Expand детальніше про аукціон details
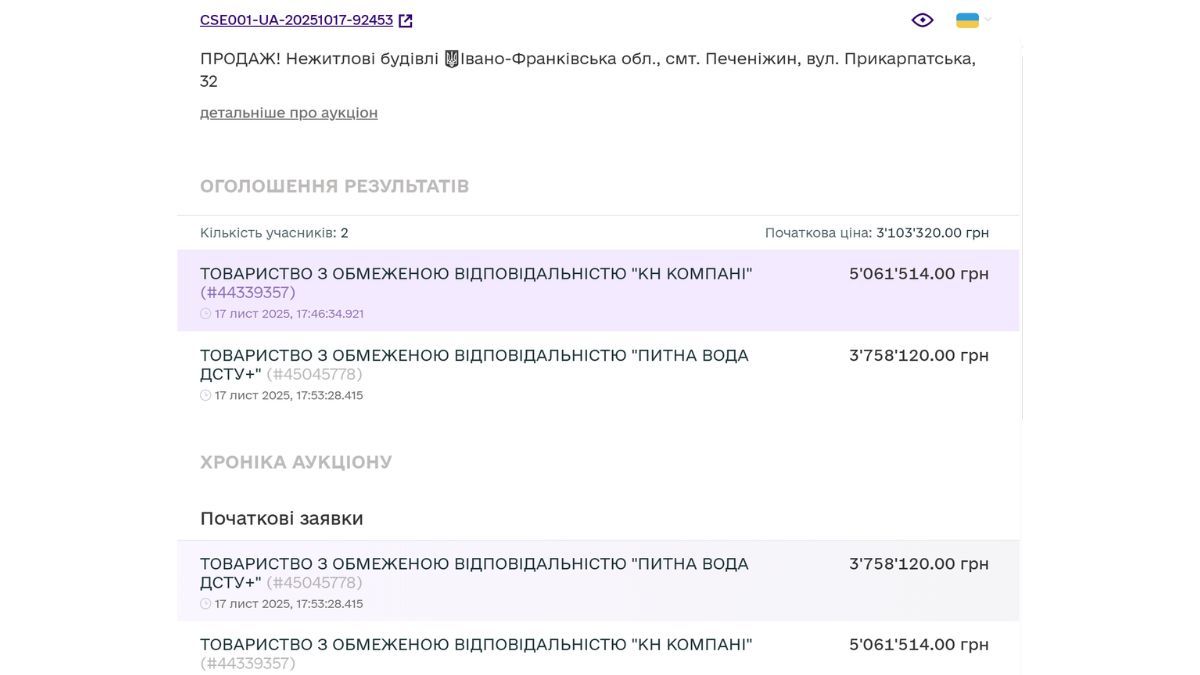 click(x=288, y=112)
